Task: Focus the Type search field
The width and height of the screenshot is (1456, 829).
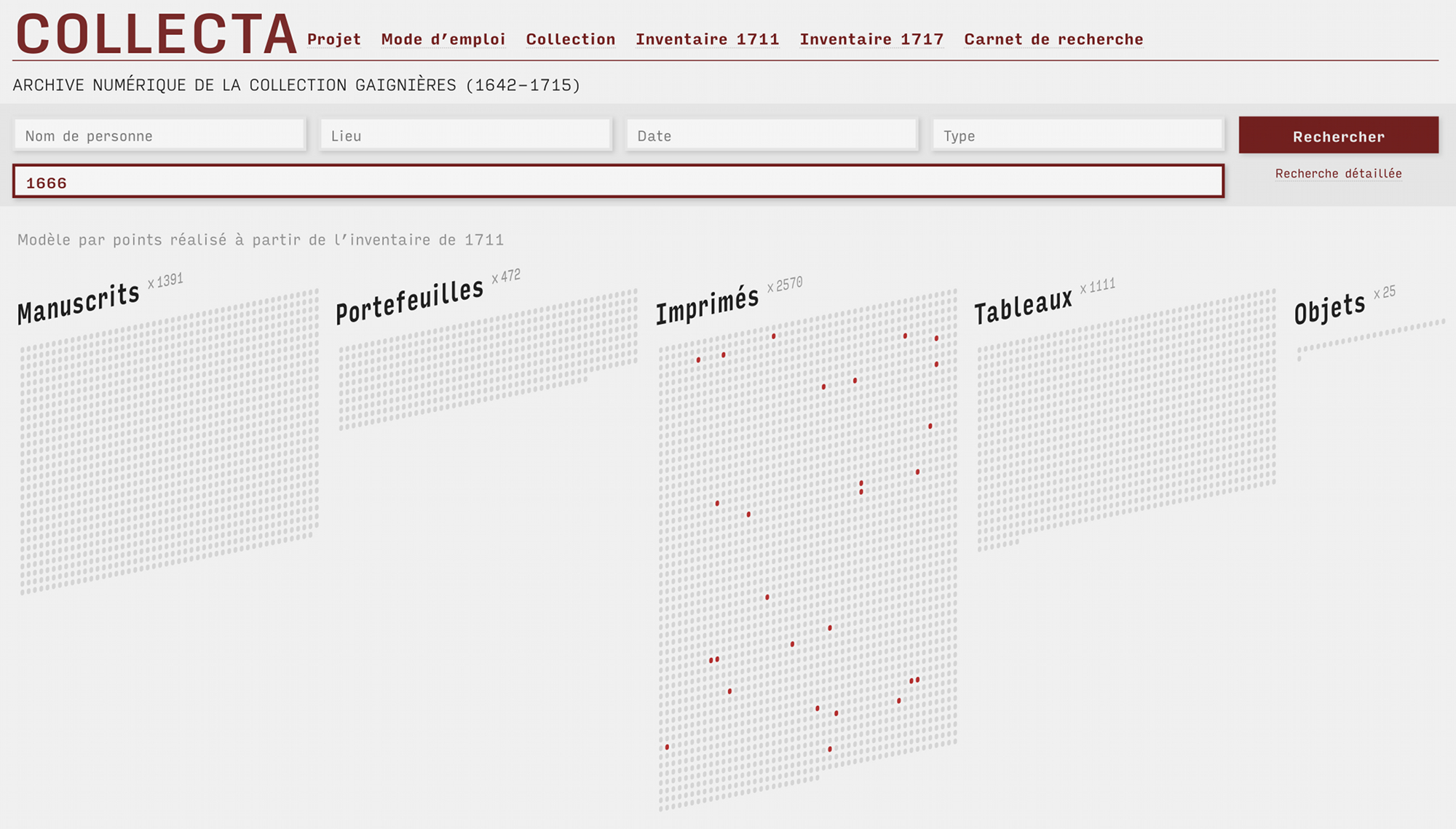Action: coord(1078,135)
